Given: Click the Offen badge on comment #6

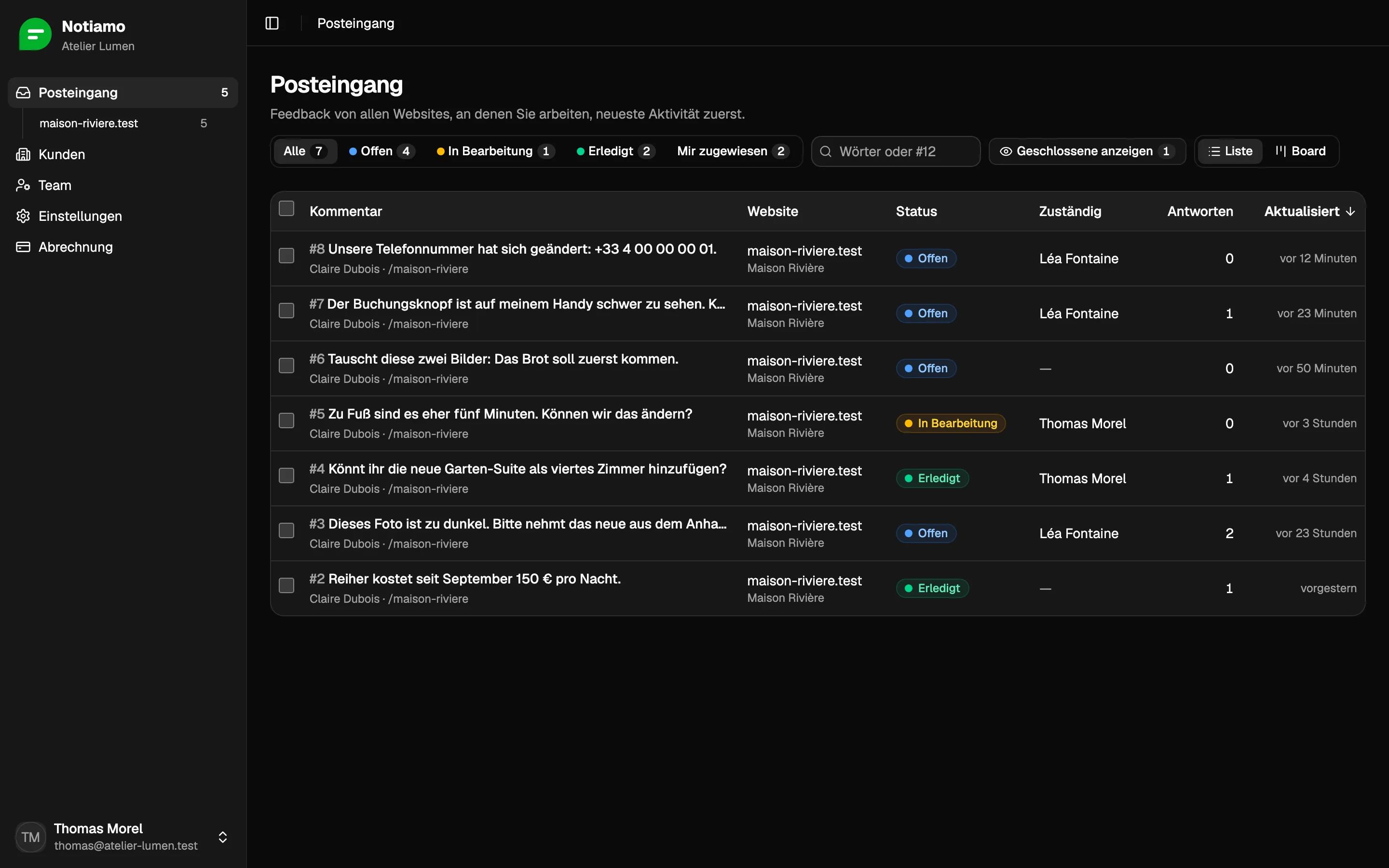Looking at the screenshot, I should 926,368.
